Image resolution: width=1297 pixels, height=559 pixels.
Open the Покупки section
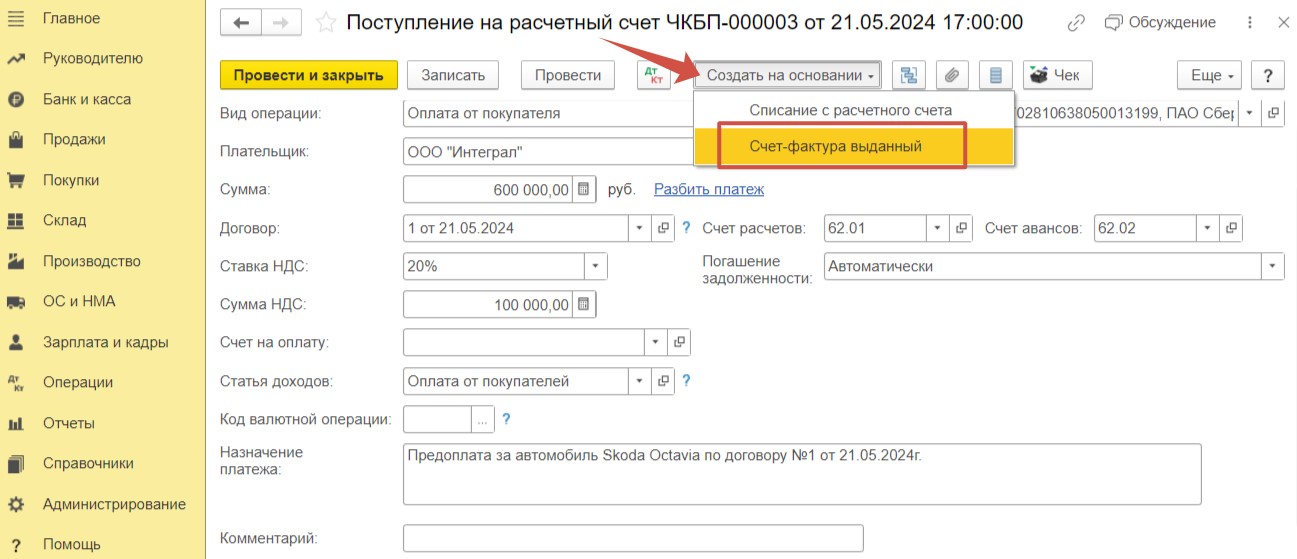point(71,180)
